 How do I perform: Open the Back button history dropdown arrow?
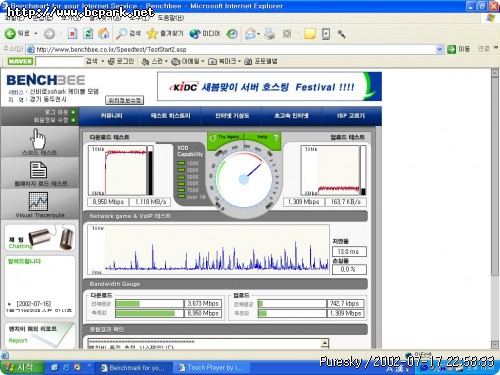point(36,34)
